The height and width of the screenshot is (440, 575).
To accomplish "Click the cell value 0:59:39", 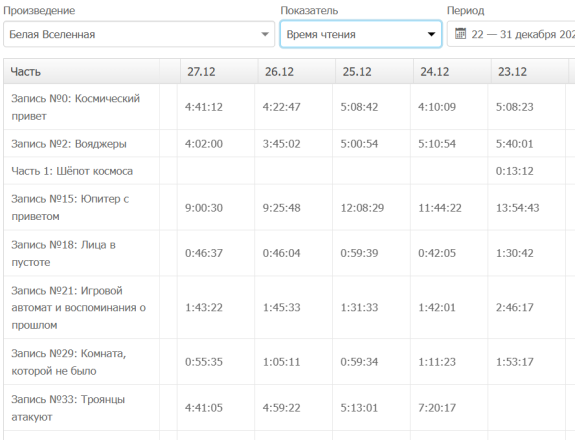I will tap(359, 253).
